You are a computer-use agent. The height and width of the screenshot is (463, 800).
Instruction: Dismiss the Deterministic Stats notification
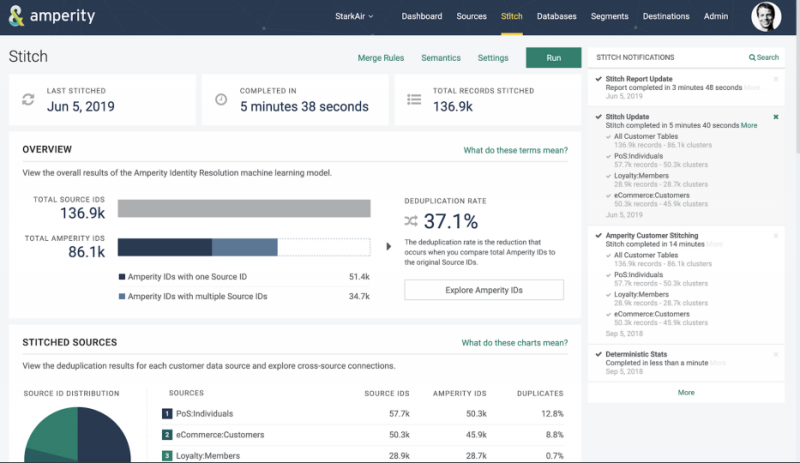[x=776, y=354]
